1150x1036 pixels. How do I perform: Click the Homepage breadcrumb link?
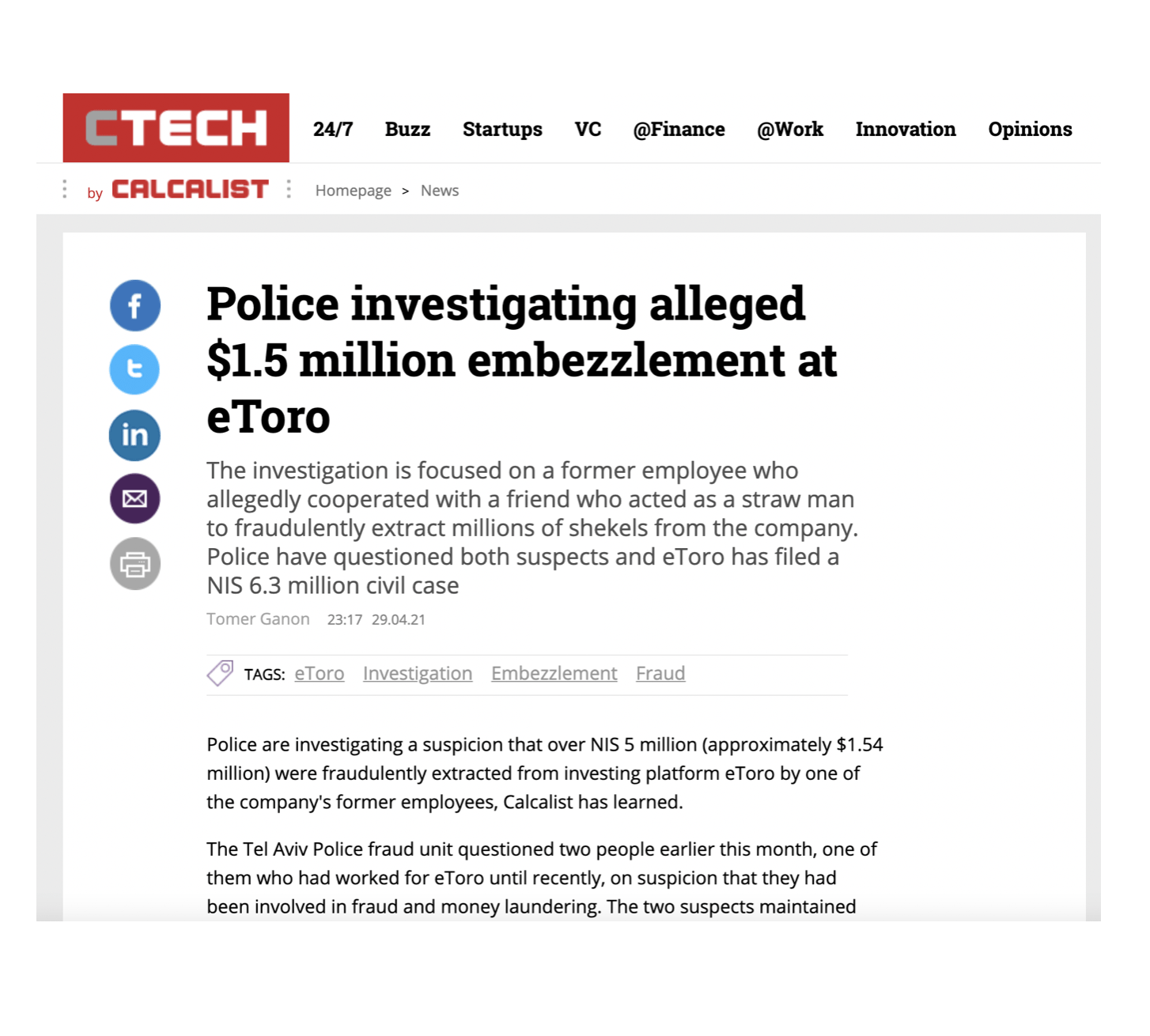(353, 191)
